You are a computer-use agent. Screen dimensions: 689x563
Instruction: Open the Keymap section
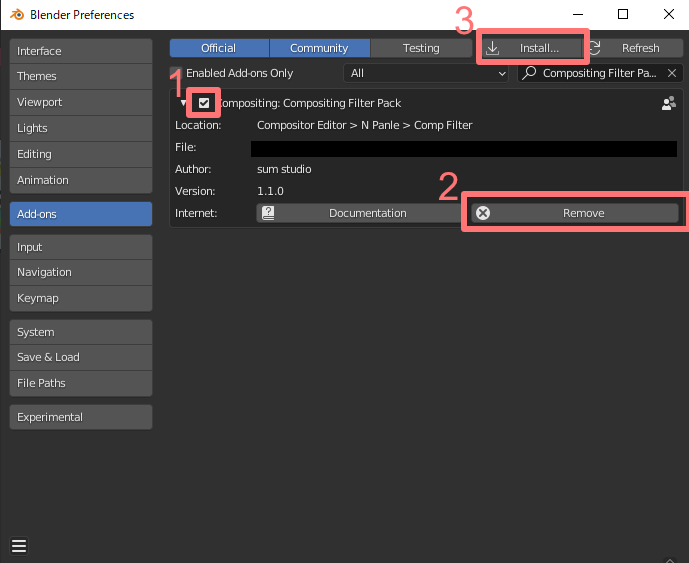[81, 298]
